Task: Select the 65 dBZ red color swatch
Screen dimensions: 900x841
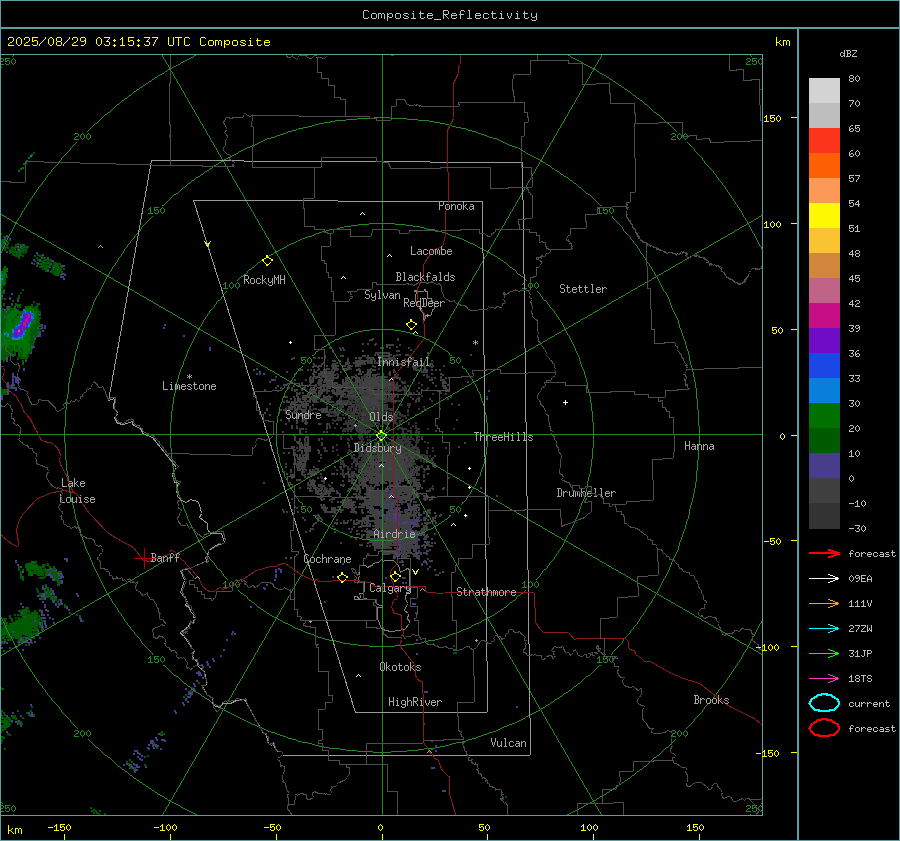Action: coord(824,140)
